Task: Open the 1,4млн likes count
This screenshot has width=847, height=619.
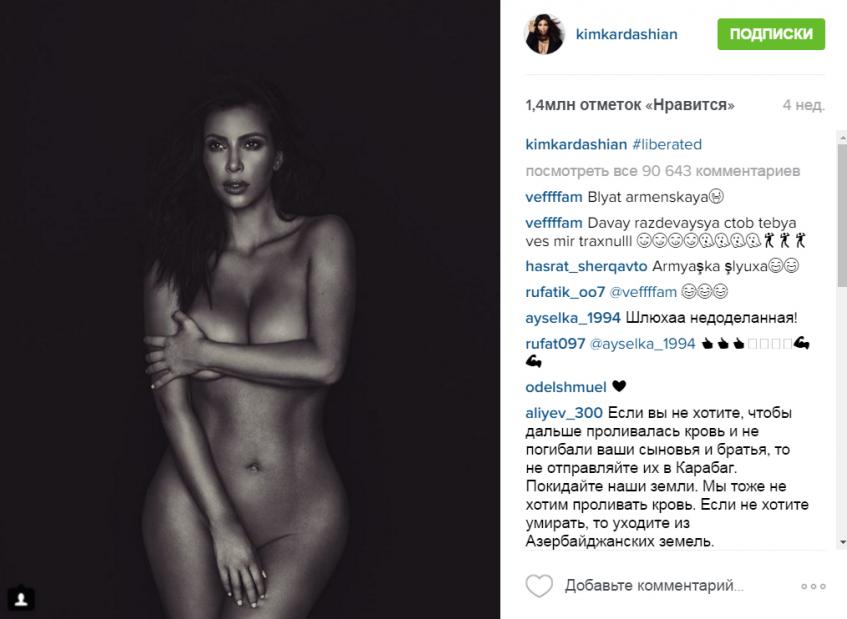Action: pyautogui.click(x=630, y=105)
